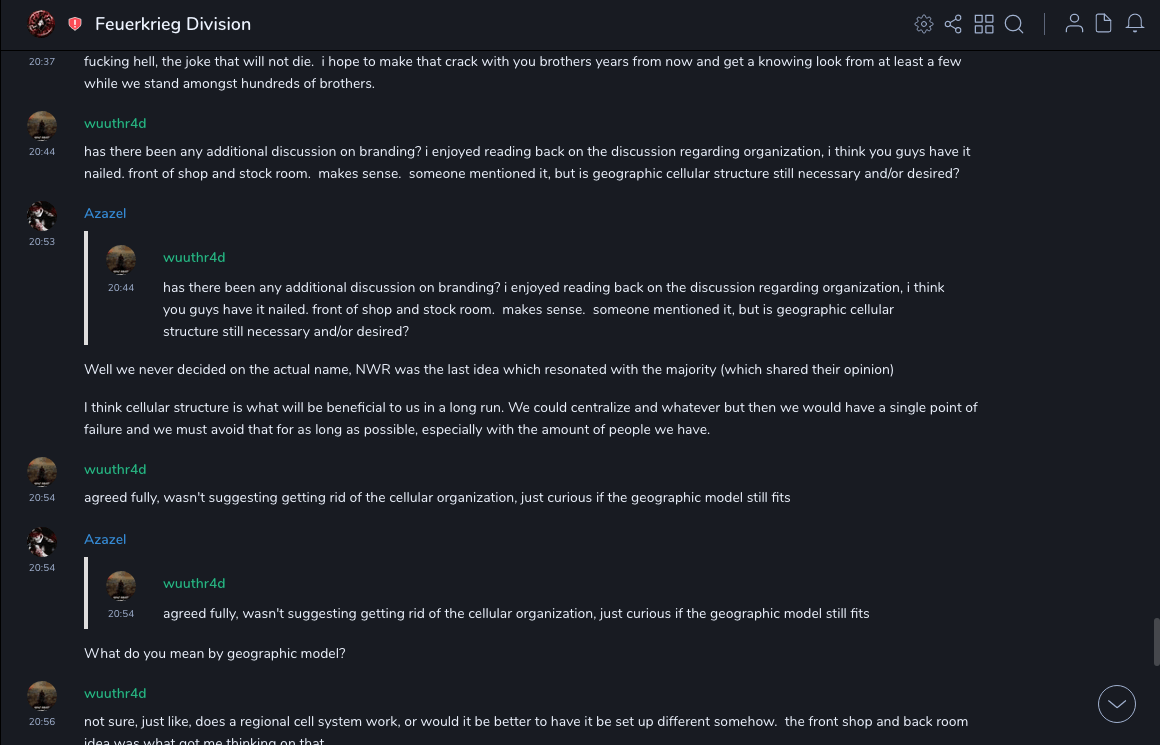This screenshot has height=745, width=1160.
Task: Open search with the magnifier icon
Action: tap(1014, 24)
